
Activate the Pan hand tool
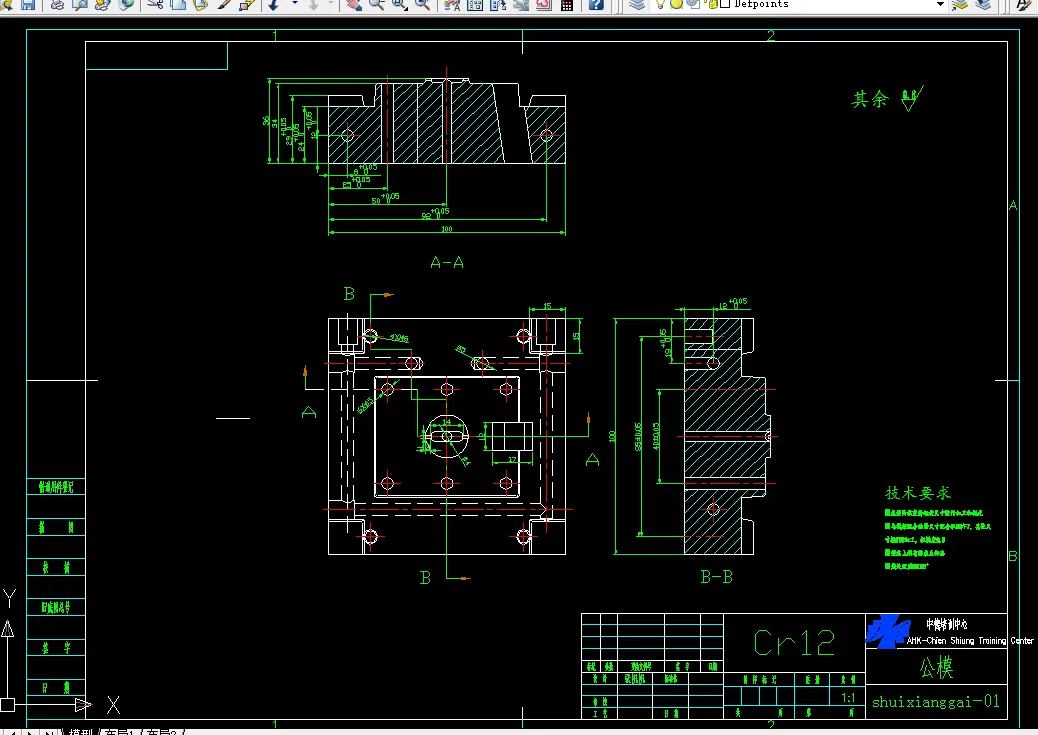point(354,5)
